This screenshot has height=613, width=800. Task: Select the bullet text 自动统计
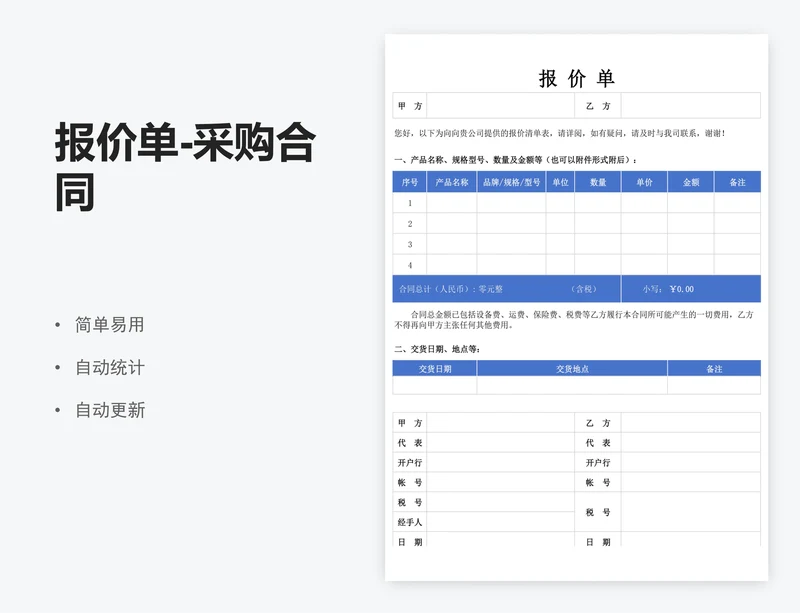(110, 367)
